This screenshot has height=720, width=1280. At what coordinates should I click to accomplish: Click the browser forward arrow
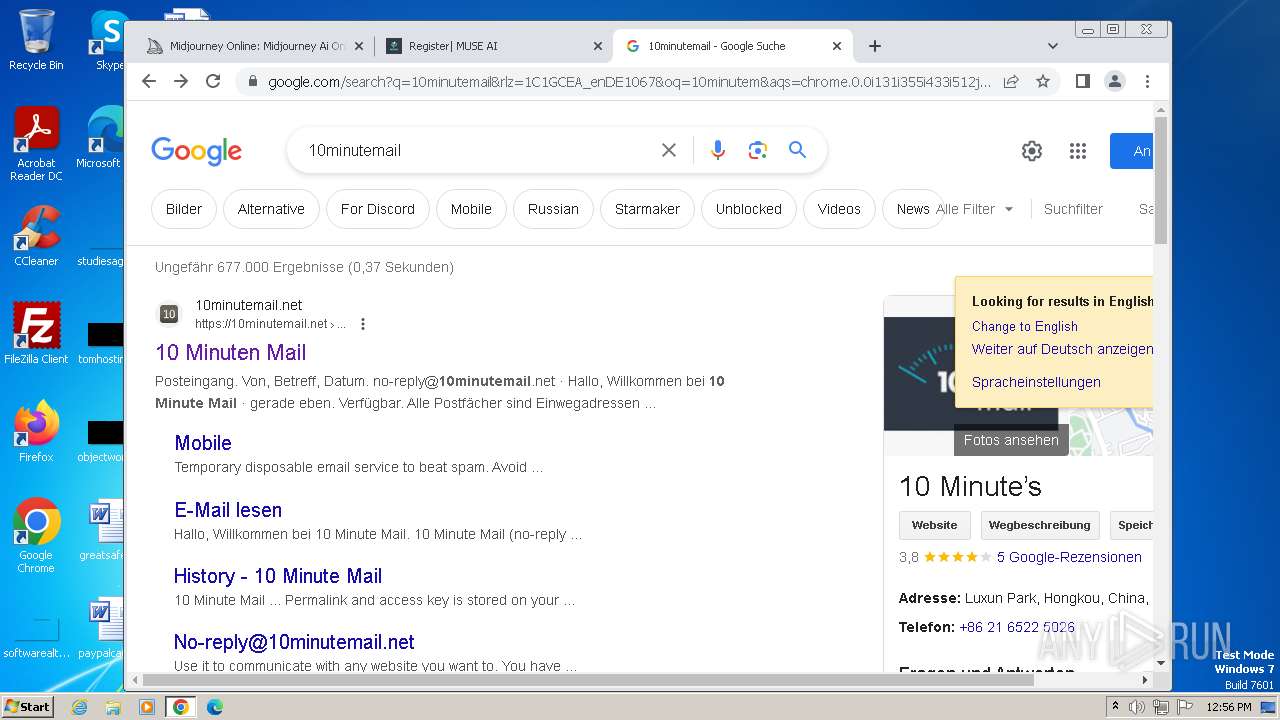(181, 81)
